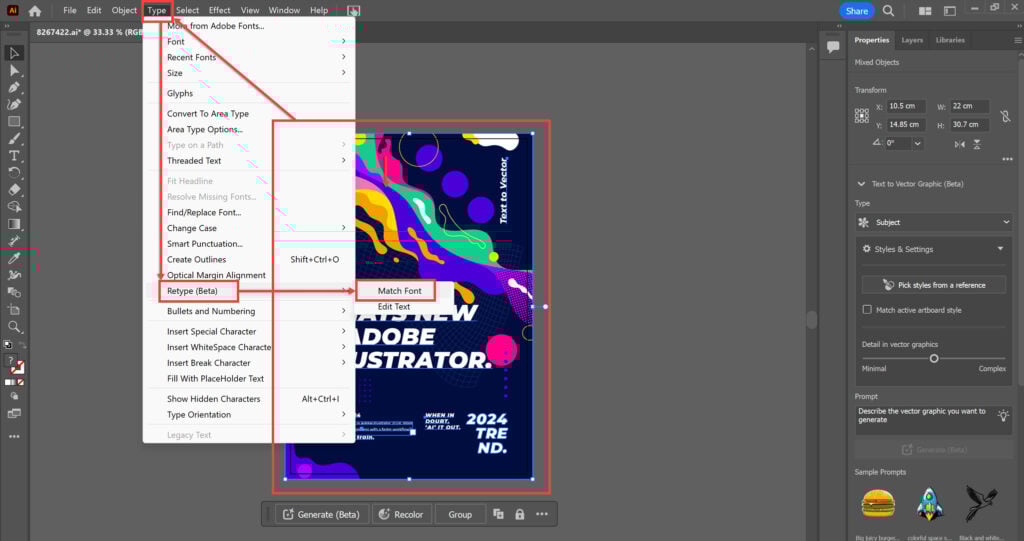Switch to the Layers tab
1024x541 pixels.
(912, 40)
